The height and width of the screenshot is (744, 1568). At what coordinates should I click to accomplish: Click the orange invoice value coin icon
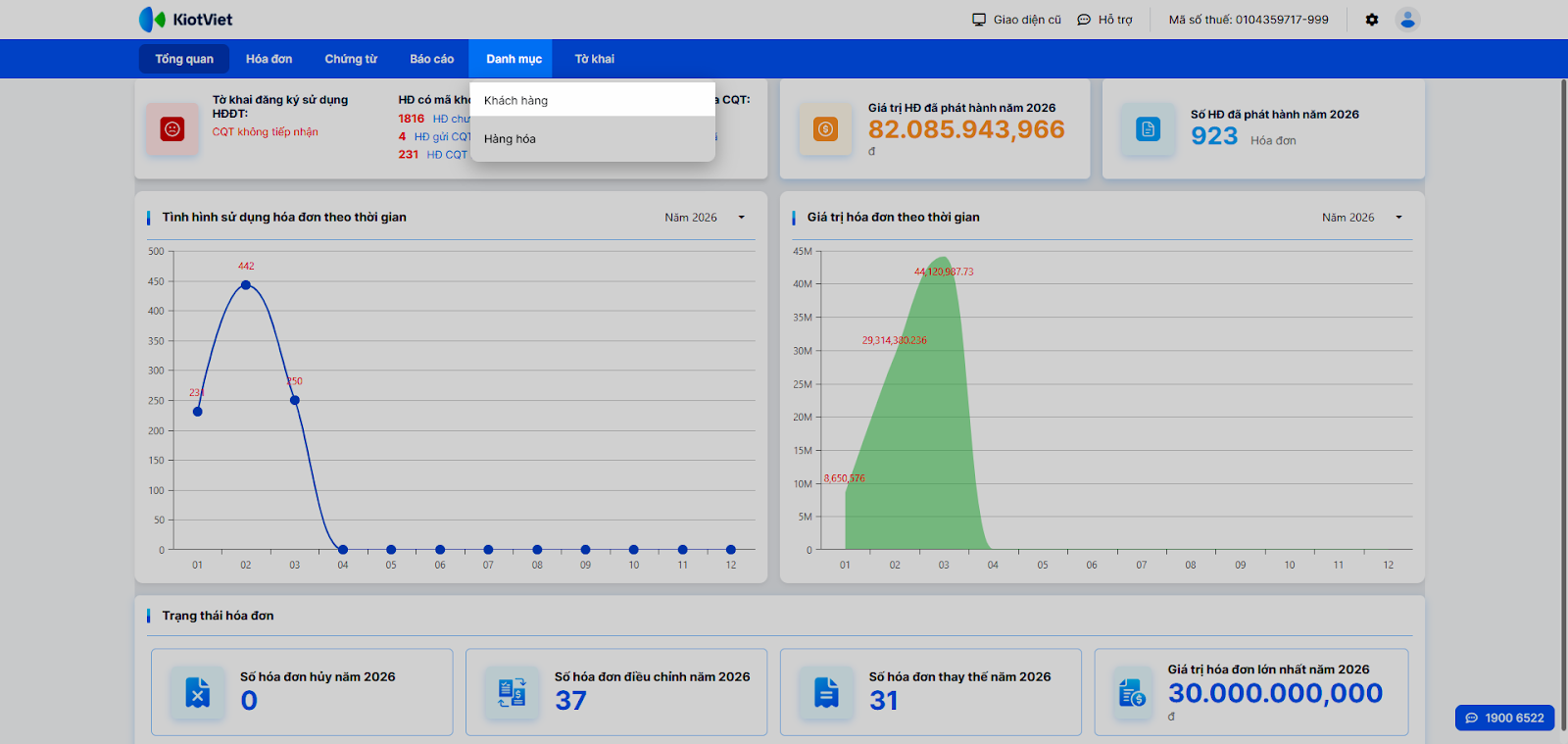click(x=825, y=128)
